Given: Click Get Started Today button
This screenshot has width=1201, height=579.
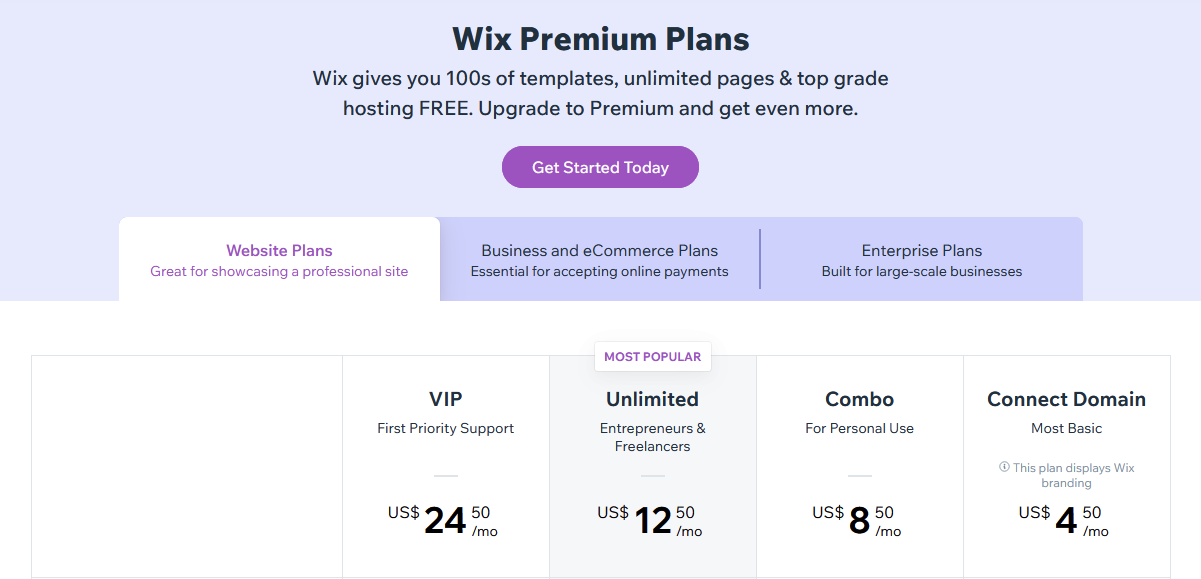Looking at the screenshot, I should coord(600,167).
